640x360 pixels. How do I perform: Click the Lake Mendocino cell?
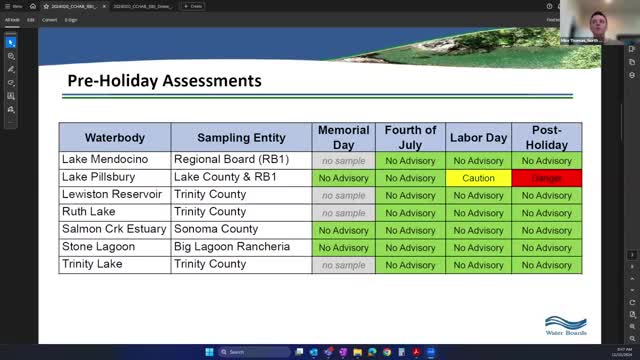(115, 160)
